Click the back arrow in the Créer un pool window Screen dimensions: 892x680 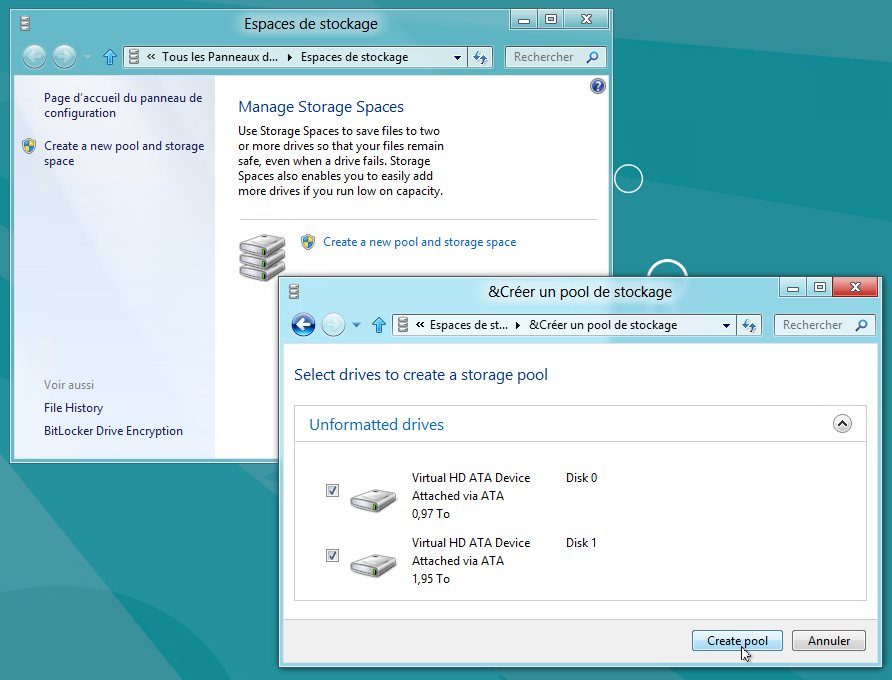coord(303,325)
